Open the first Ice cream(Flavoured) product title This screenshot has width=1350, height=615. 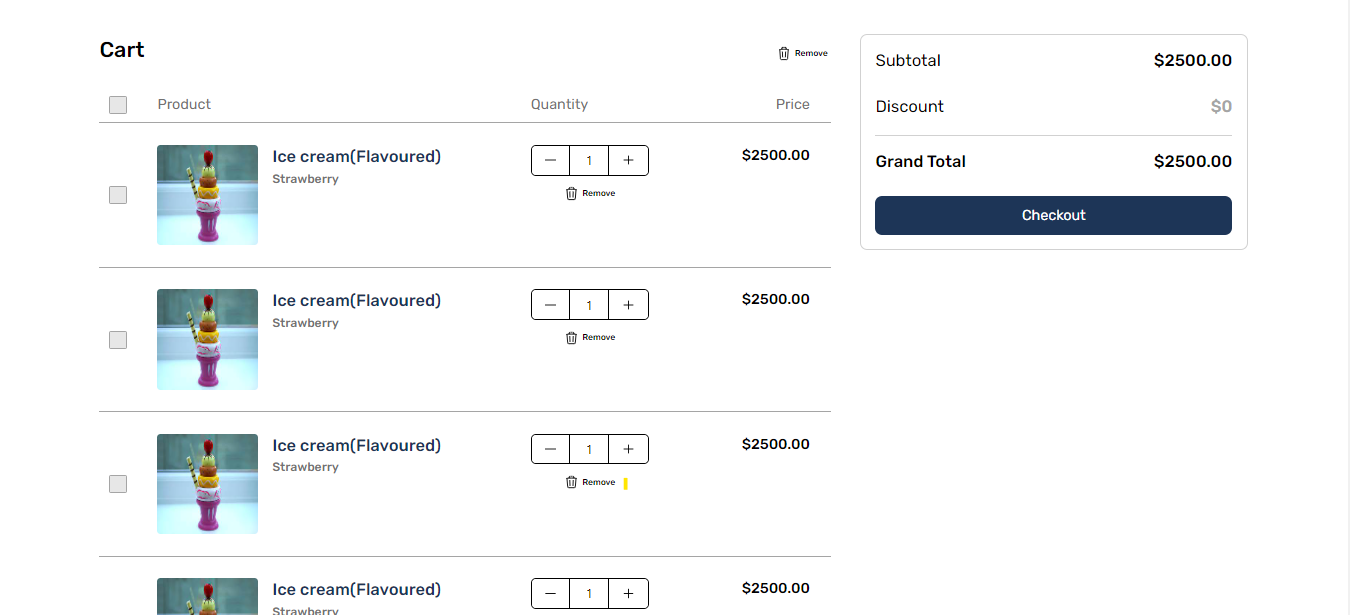[357, 156]
